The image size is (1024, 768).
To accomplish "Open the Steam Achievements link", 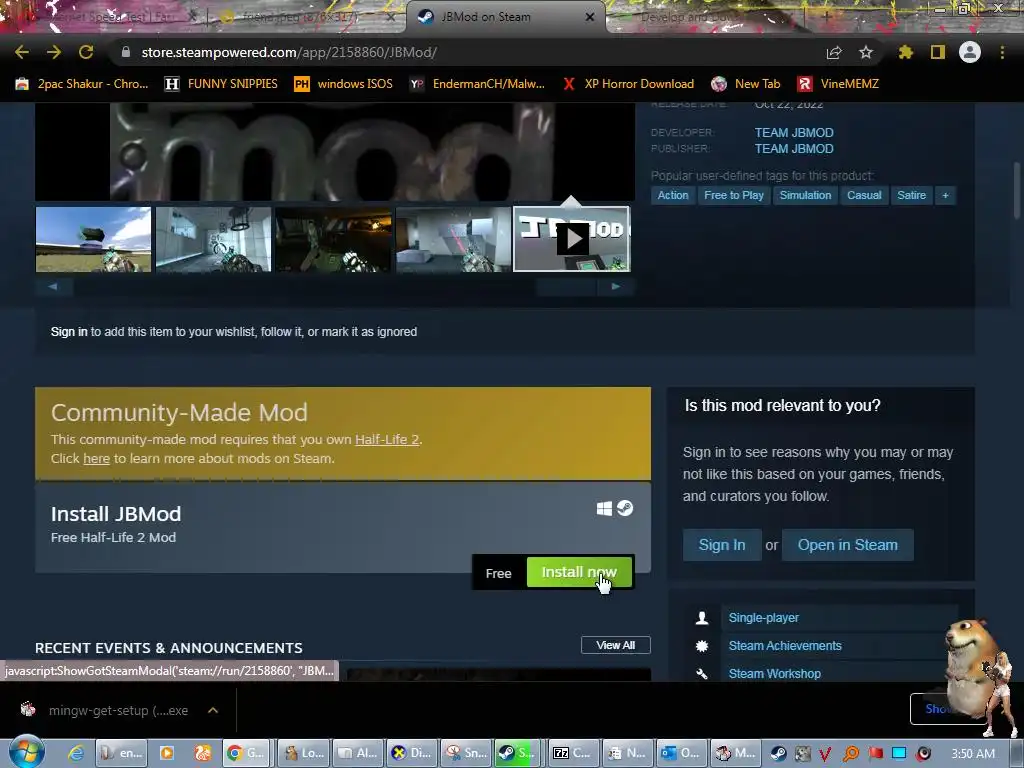I will pos(785,646).
